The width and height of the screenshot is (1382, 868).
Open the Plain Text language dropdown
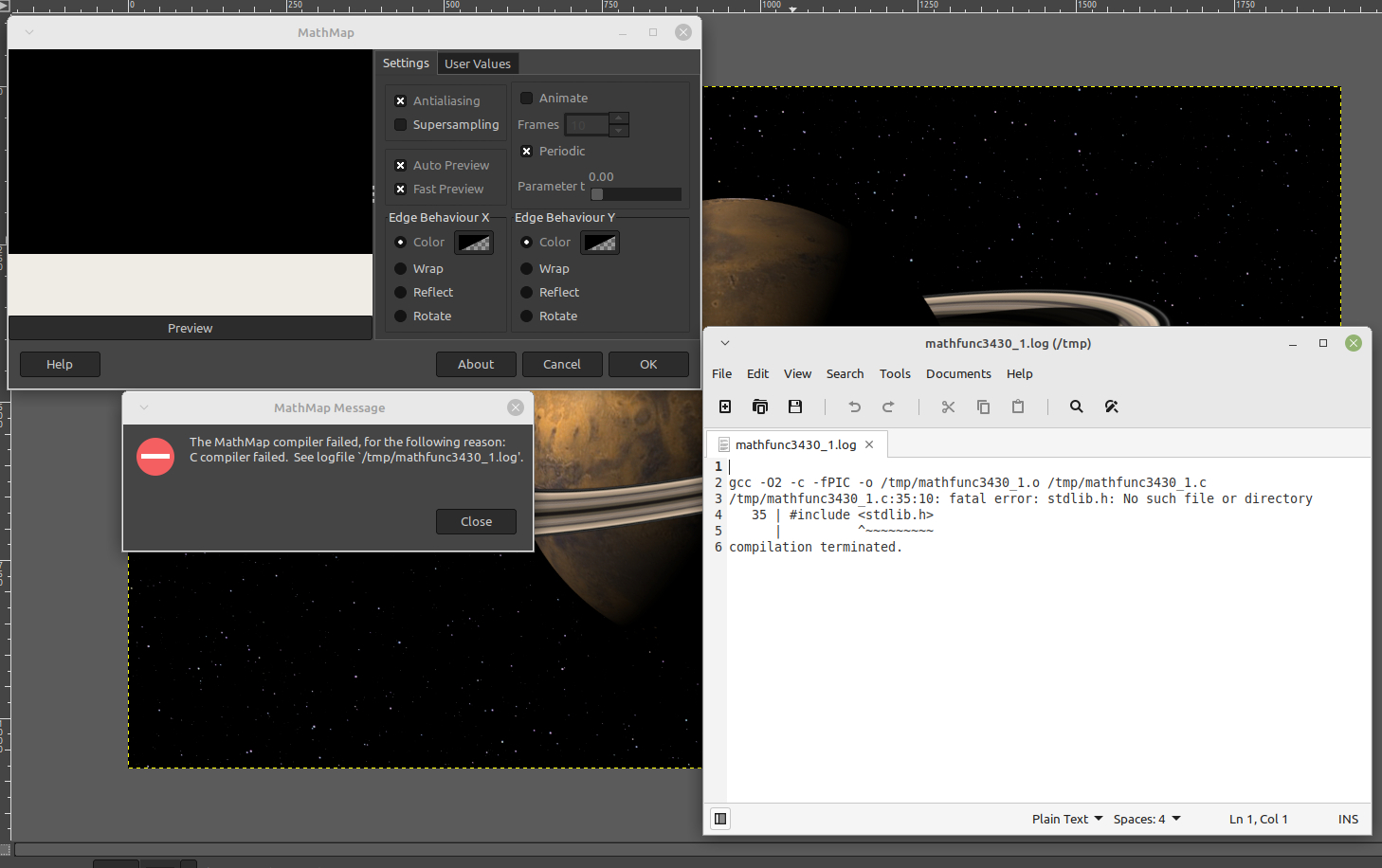click(x=1067, y=819)
